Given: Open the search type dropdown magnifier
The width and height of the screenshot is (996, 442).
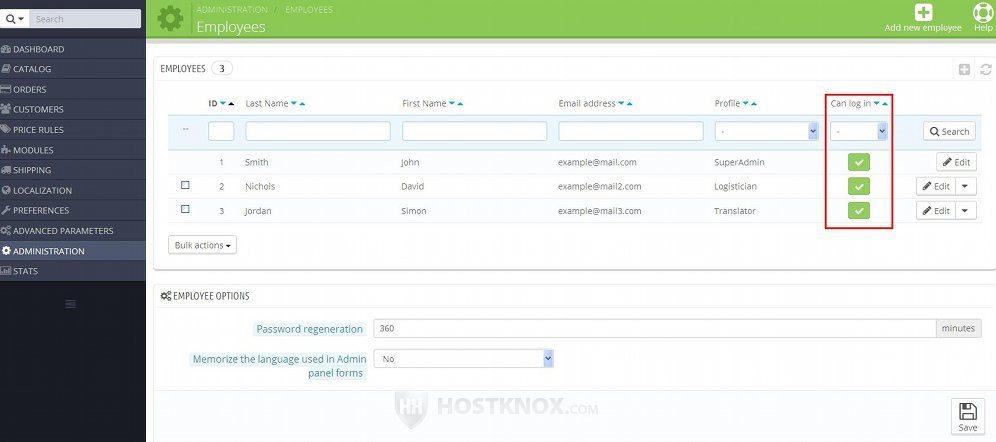Looking at the screenshot, I should click(15, 19).
